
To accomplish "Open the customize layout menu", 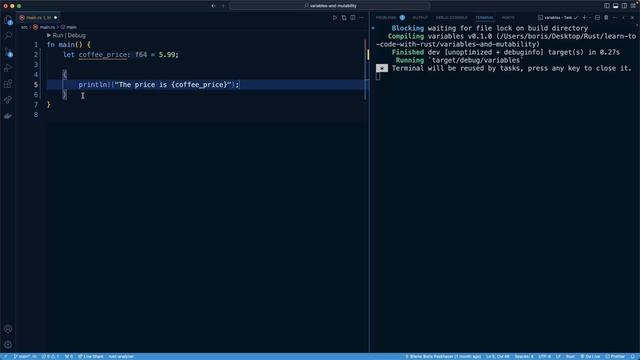I will 633,6.
